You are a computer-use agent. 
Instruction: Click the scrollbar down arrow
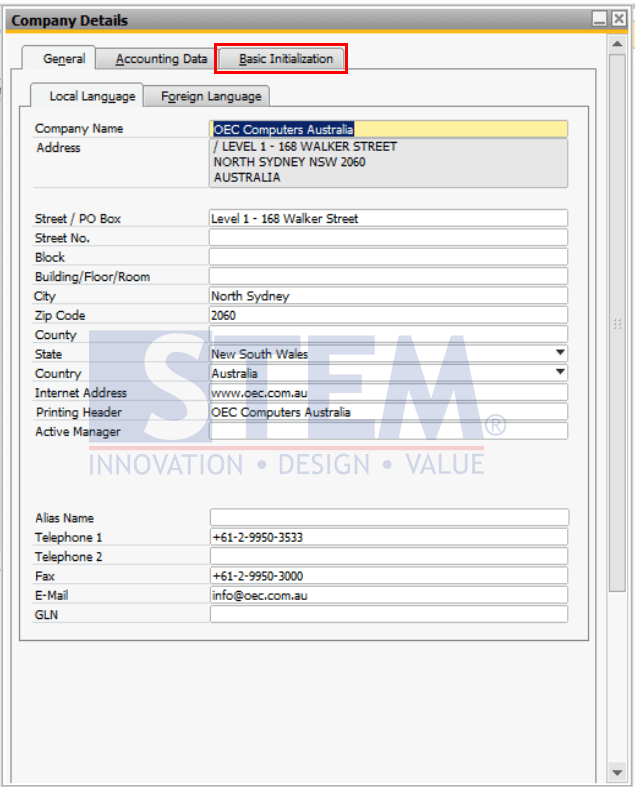click(617, 772)
